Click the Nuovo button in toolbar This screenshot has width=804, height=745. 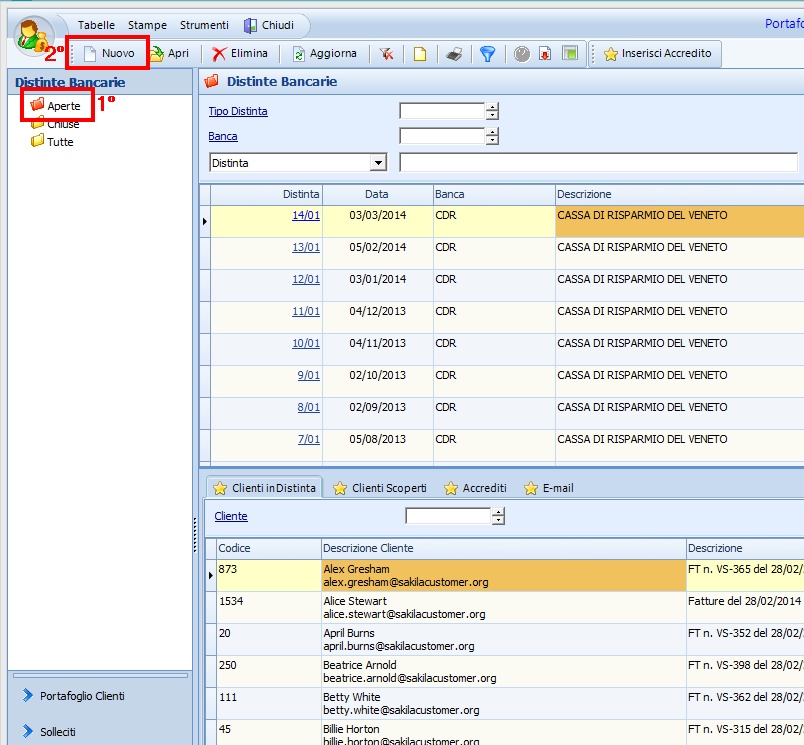[x=109, y=54]
